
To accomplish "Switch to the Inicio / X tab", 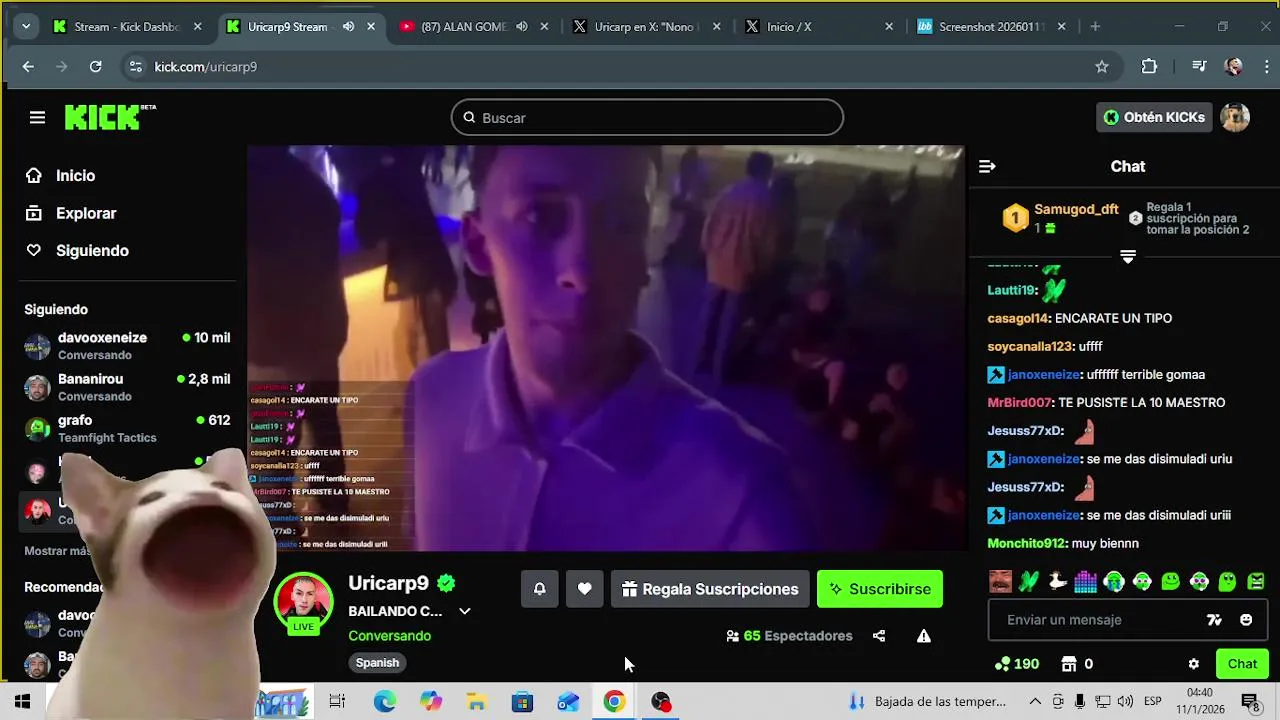I will [x=820, y=27].
